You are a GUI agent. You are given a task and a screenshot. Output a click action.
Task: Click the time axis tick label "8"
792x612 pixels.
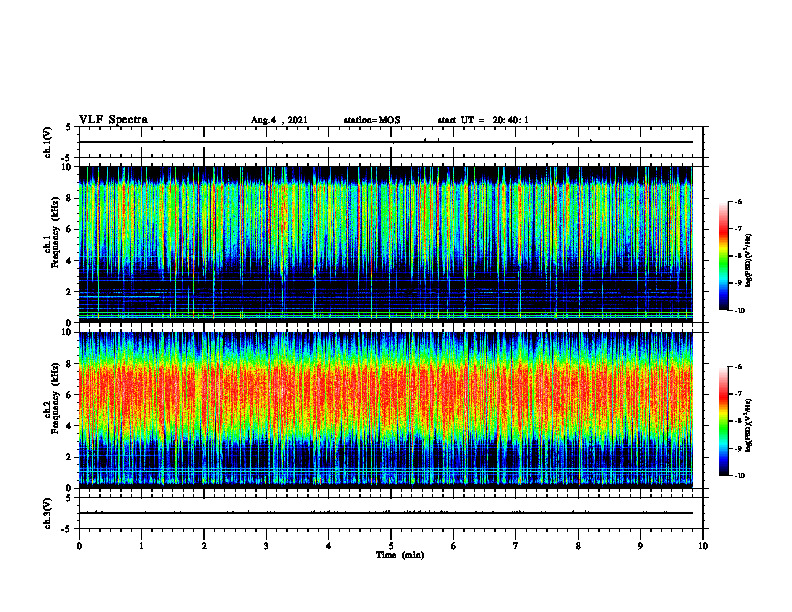[578, 546]
